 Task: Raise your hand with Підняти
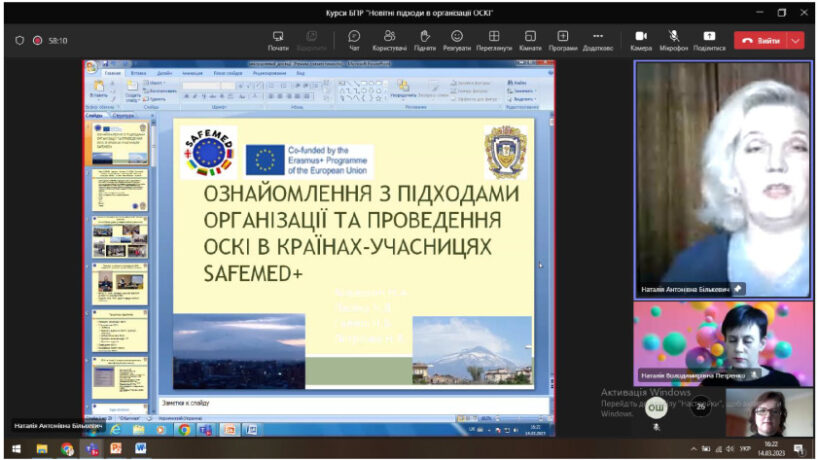[425, 38]
